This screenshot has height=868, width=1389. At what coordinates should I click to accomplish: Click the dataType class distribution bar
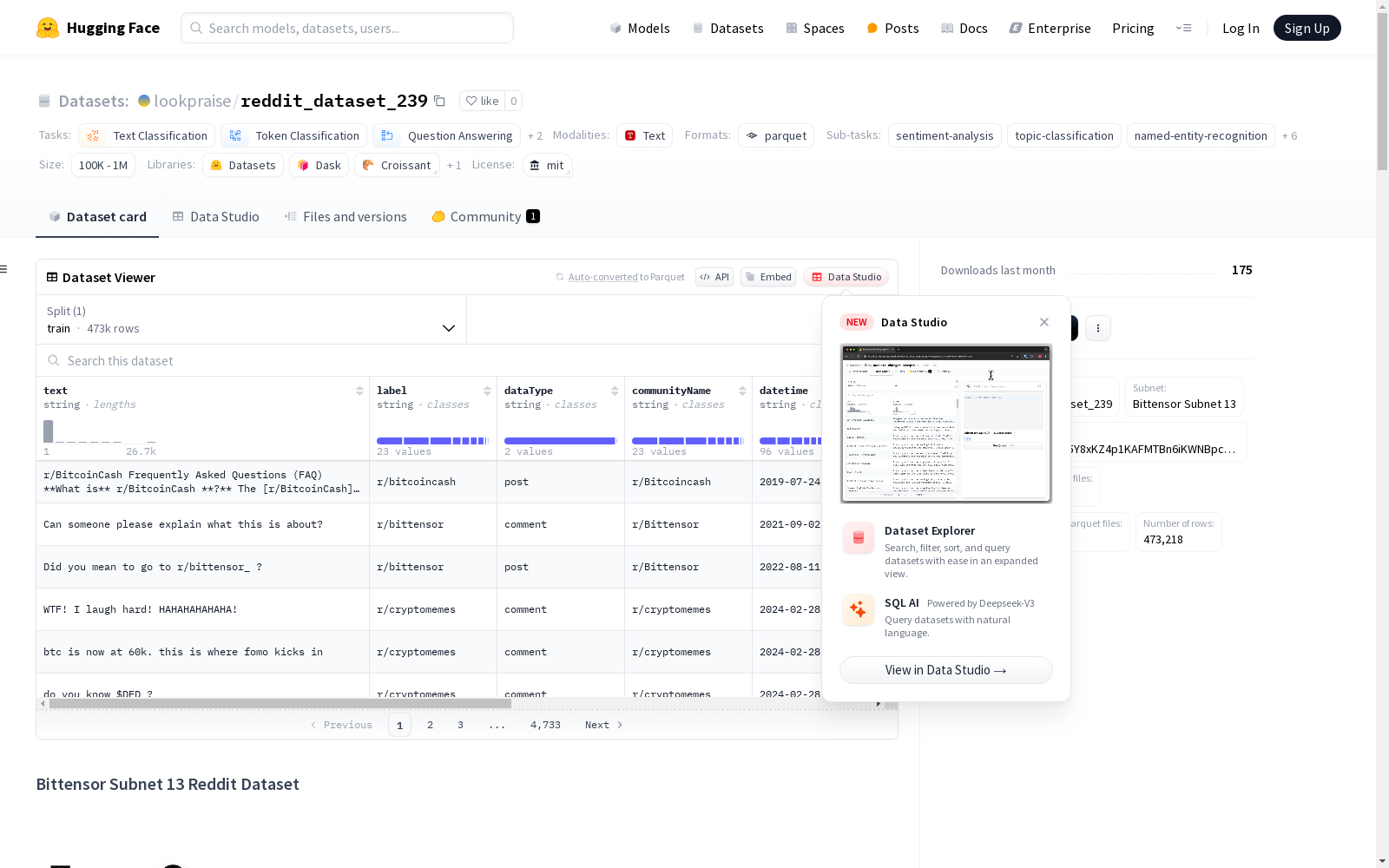click(560, 441)
